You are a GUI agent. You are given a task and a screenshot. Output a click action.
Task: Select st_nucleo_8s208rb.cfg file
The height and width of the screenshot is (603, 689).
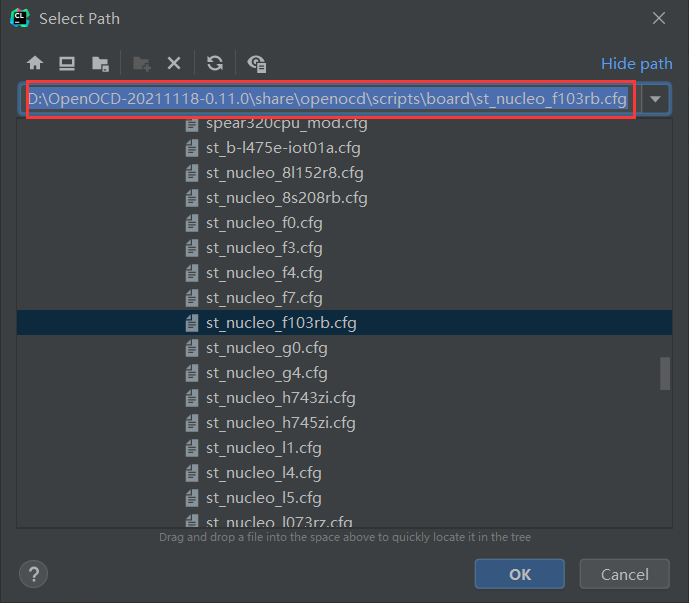(286, 198)
